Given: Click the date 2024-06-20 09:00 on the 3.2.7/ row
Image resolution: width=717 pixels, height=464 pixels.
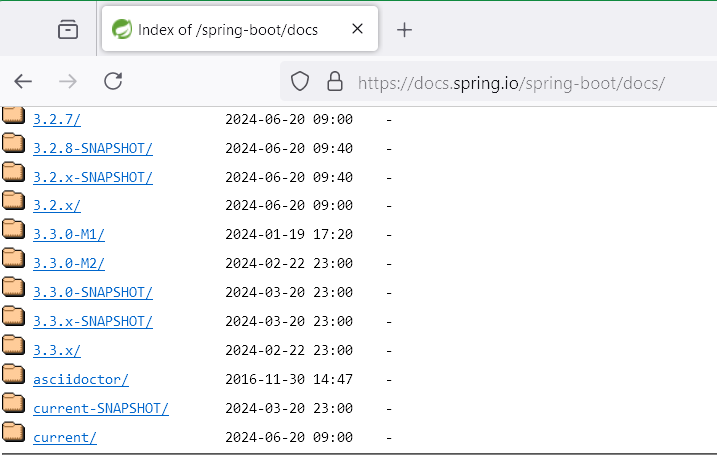Looking at the screenshot, I should coord(289,119).
